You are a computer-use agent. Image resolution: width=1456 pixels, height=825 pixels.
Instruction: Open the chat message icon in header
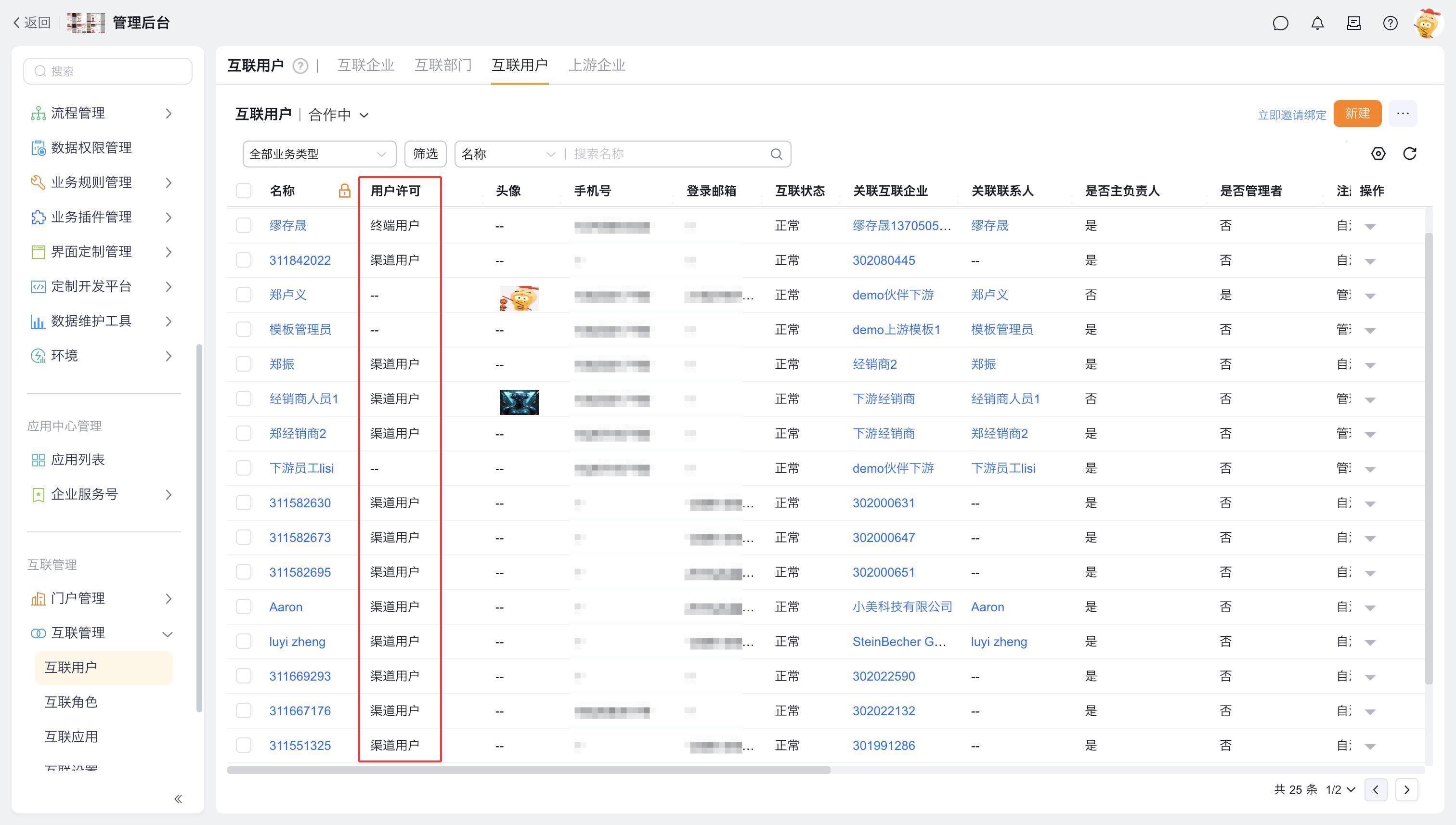(1280, 23)
